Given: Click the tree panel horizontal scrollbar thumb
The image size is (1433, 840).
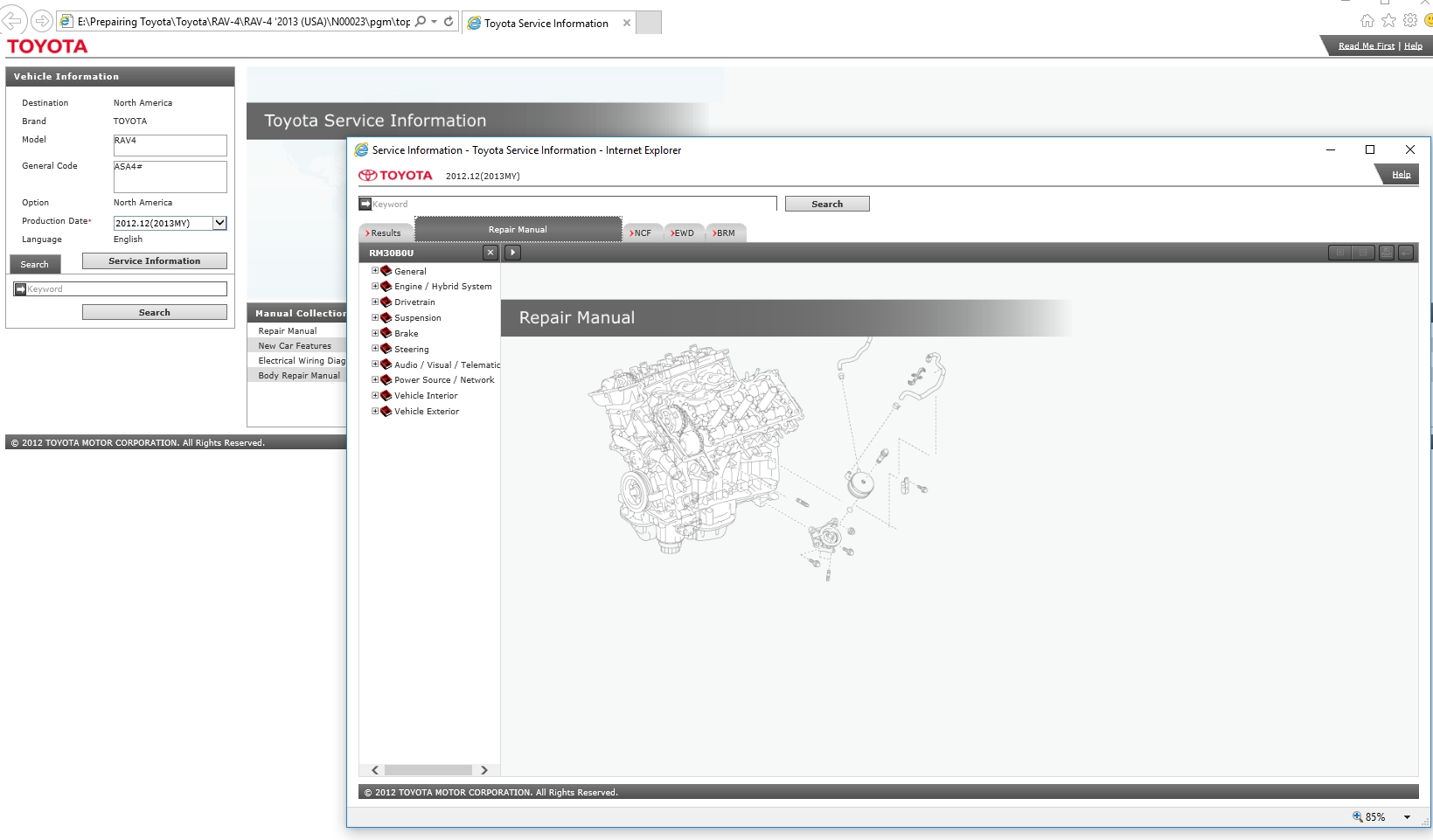Looking at the screenshot, I should (x=428, y=770).
